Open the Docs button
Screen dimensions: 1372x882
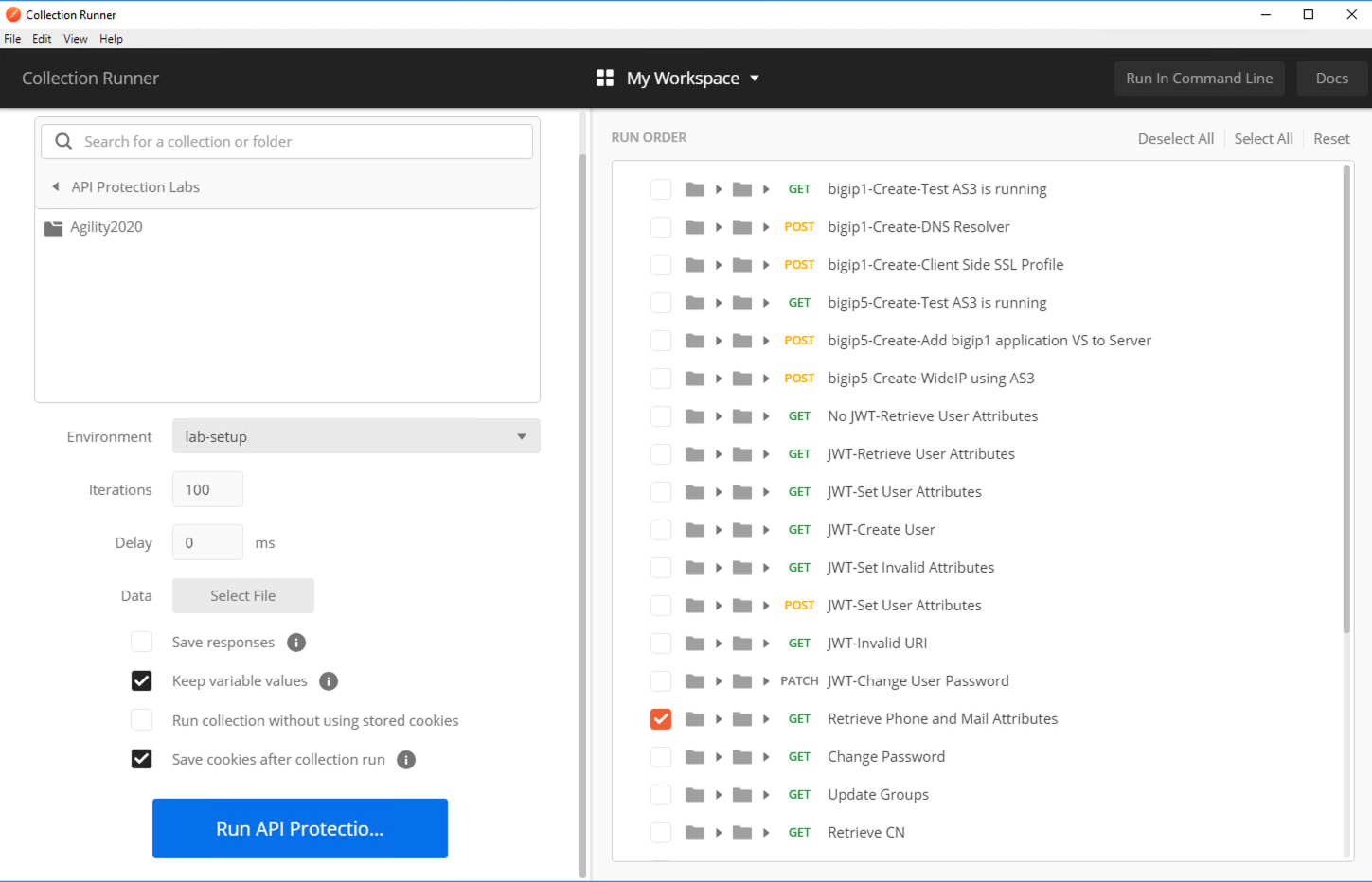(1331, 79)
